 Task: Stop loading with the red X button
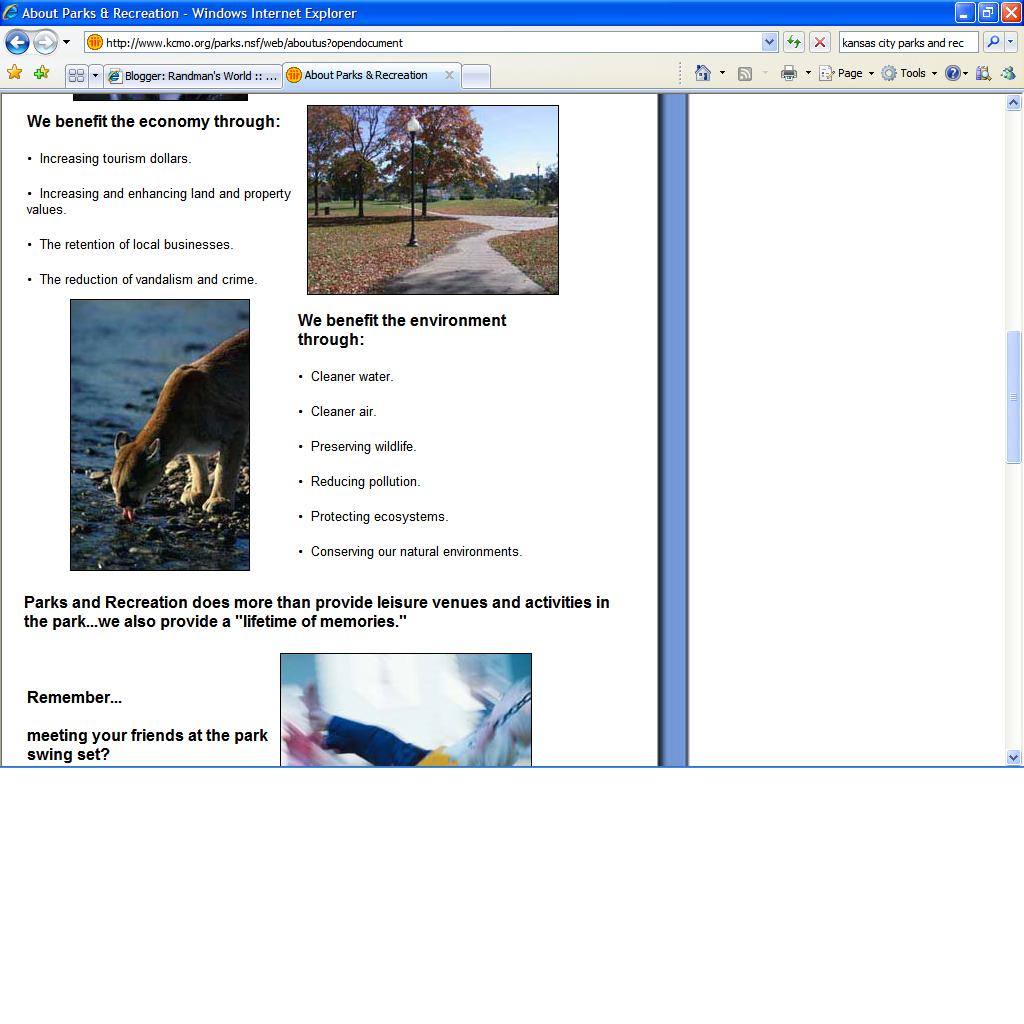(820, 42)
